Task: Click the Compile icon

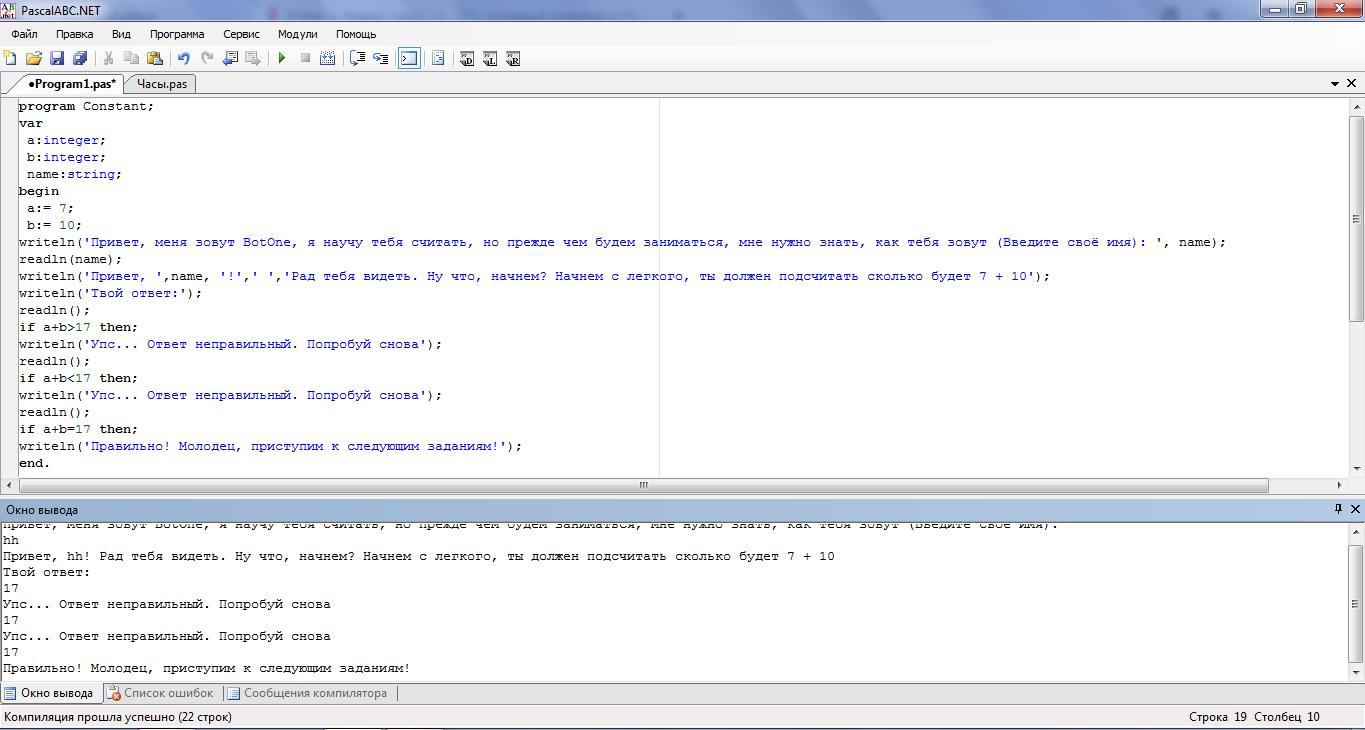Action: [x=327, y=59]
